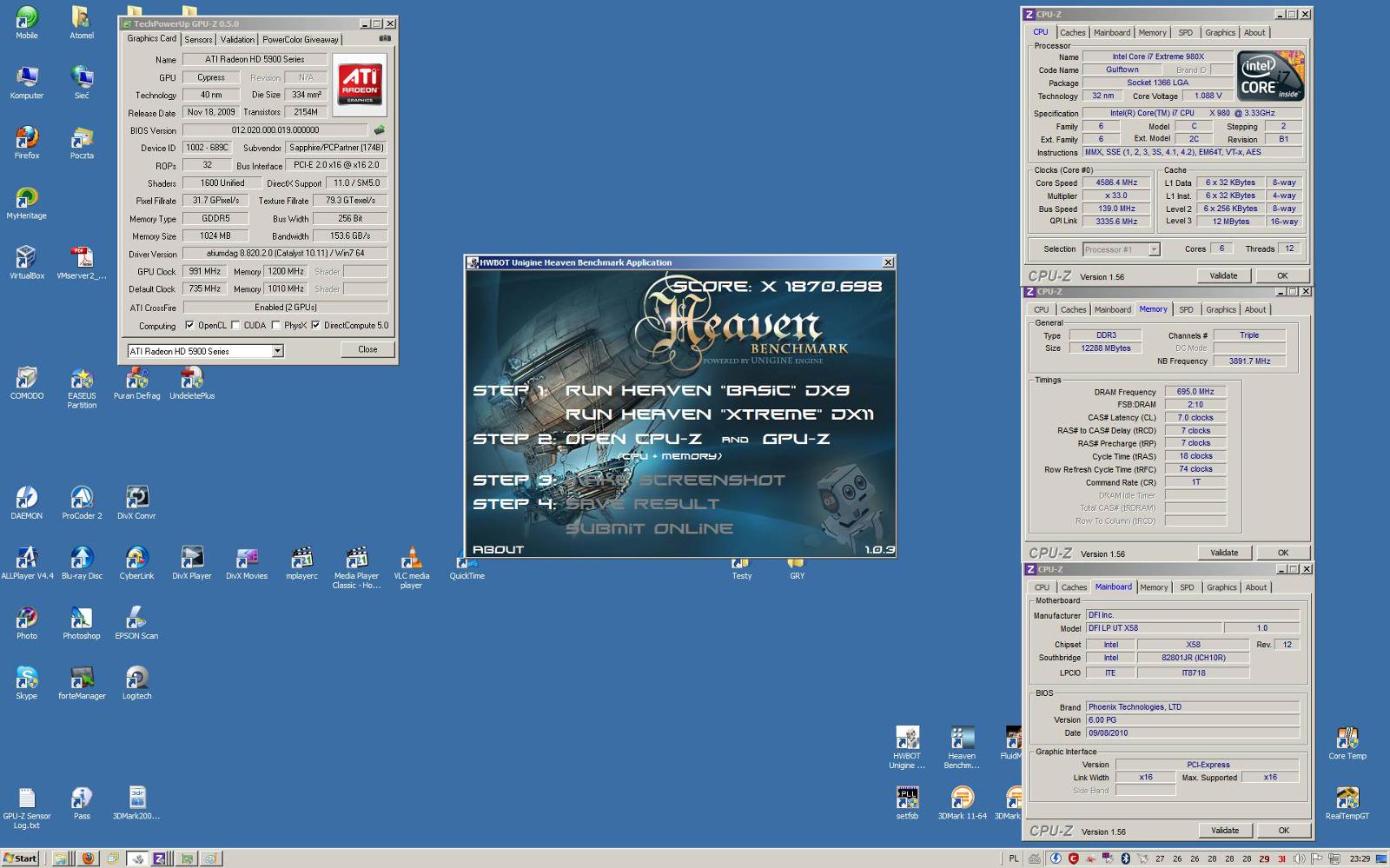Image resolution: width=1390 pixels, height=868 pixels.
Task: Open the VLC media player shortcut
Action: [x=412, y=567]
